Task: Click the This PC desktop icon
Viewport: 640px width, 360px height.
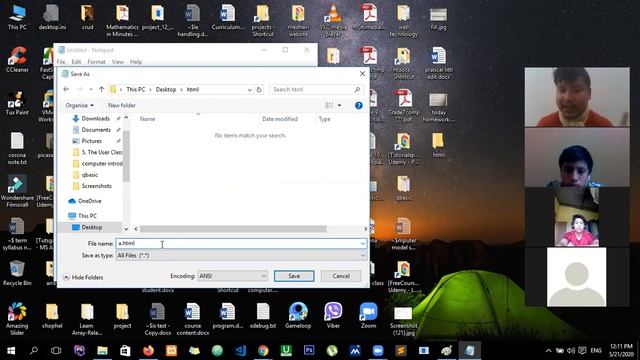Action: coord(17,18)
